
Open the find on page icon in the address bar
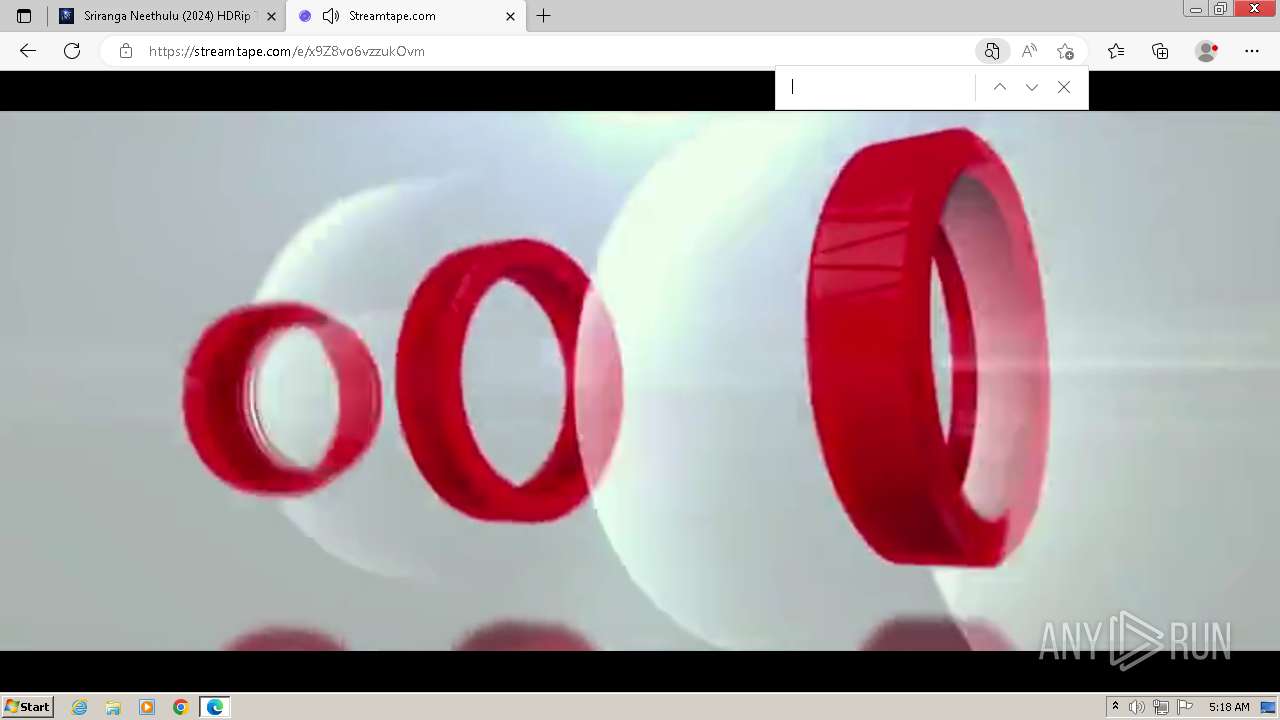991,51
